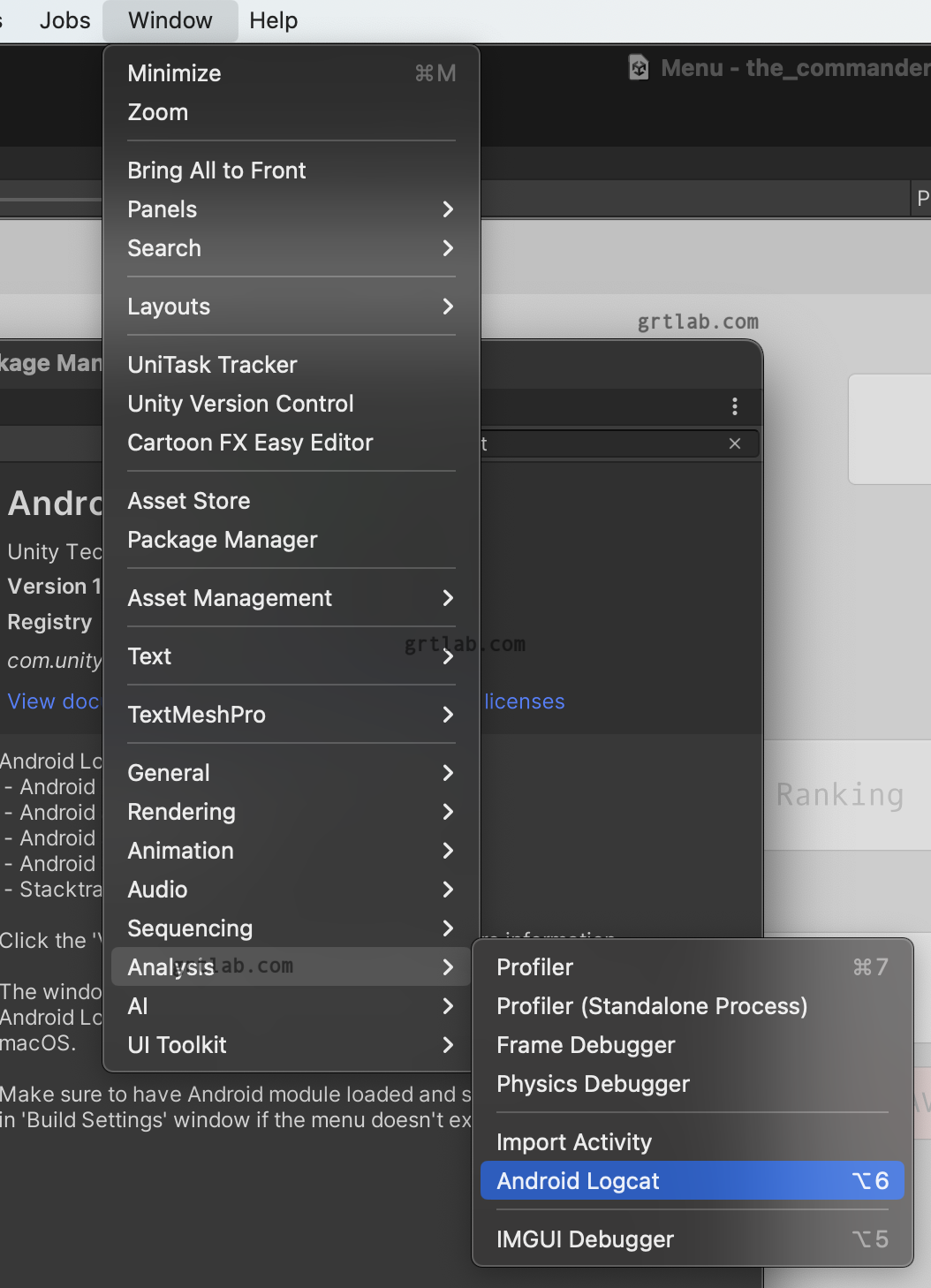
Task: Open Android Logcat from the Analysis submenu
Action: [x=579, y=1180]
